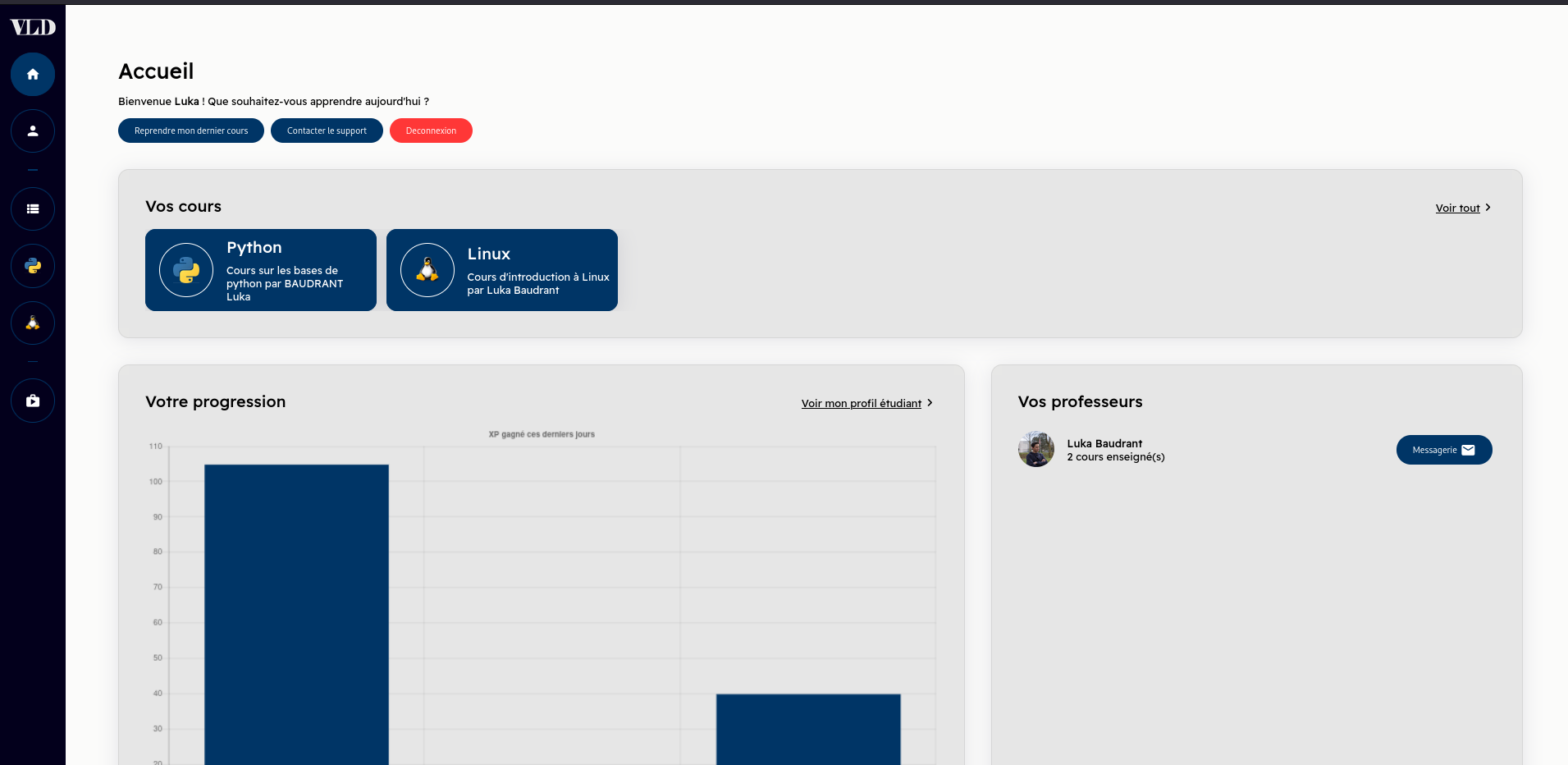The height and width of the screenshot is (765, 1568).
Task: Open the briefcase sidebar icon
Action: 33,401
